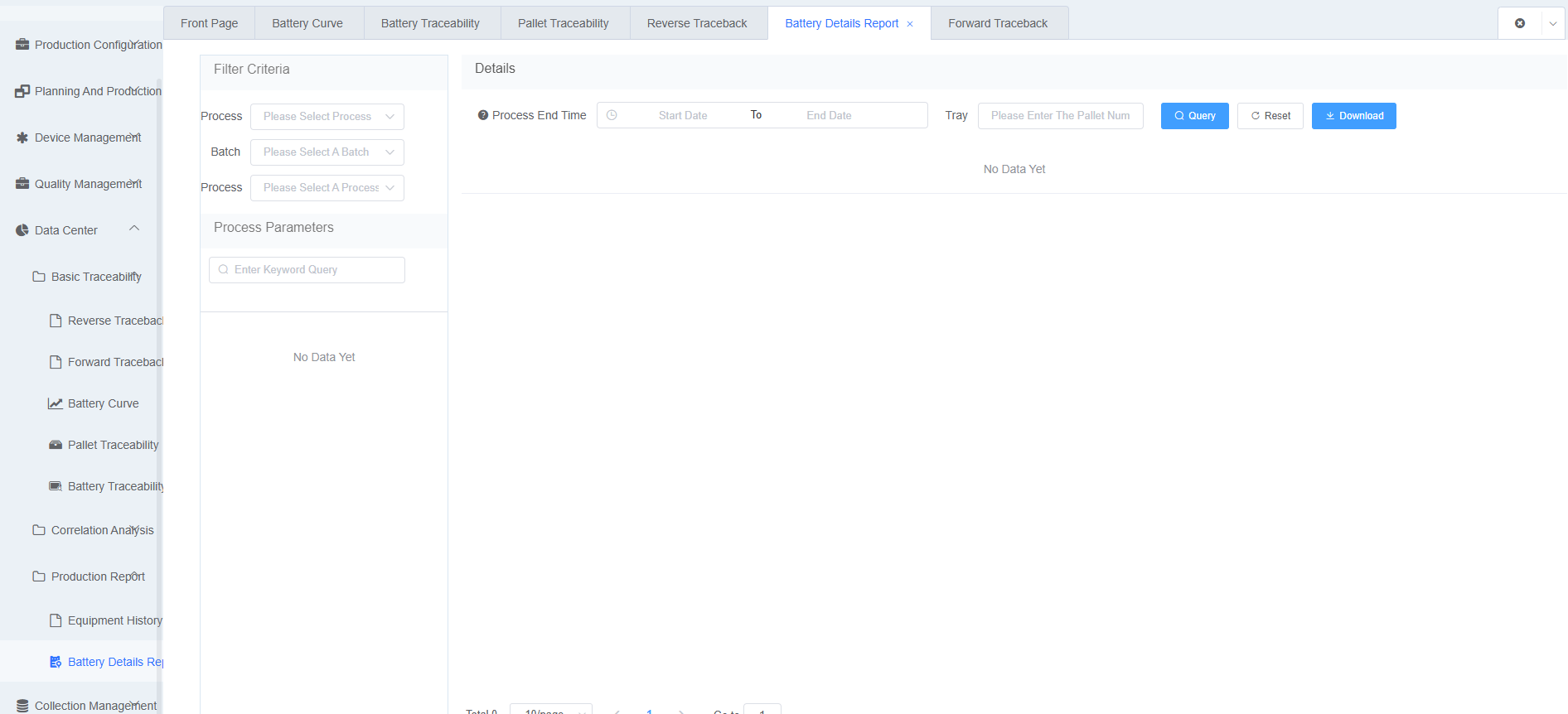Image resolution: width=1568 pixels, height=714 pixels.
Task: Click the help icon beside Process End Time
Action: click(483, 115)
